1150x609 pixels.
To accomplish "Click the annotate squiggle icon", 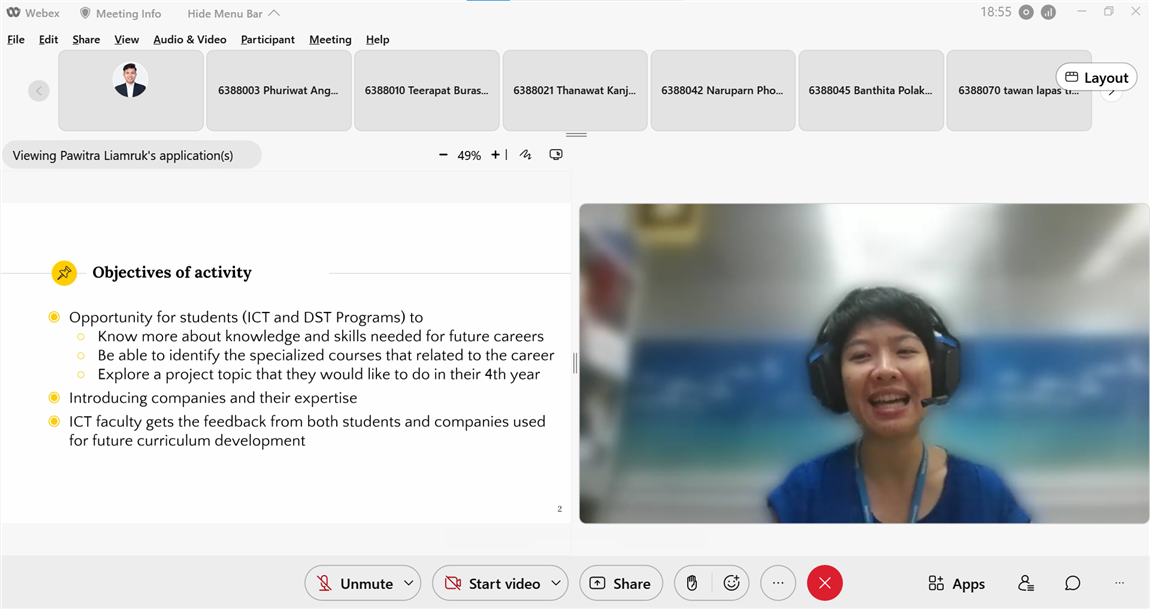I will tap(525, 155).
